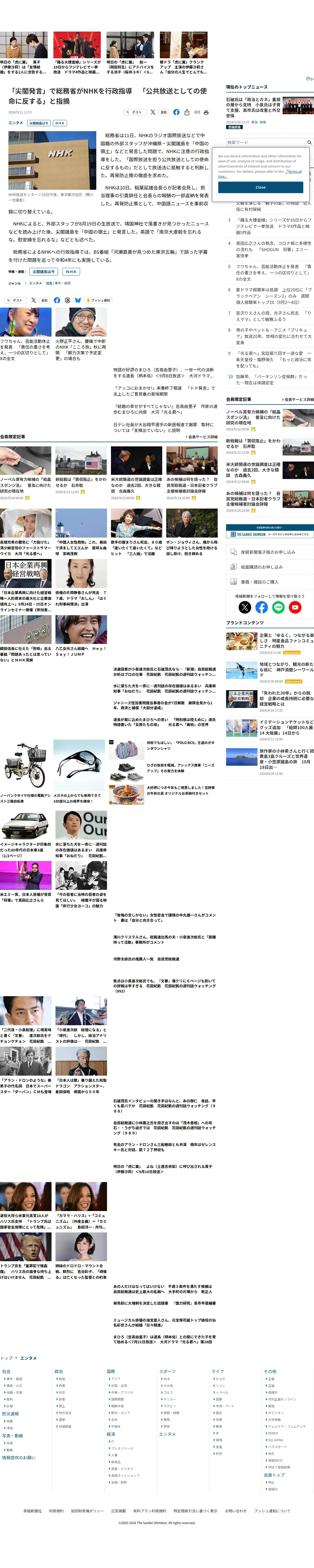The height and width of the screenshot is (1568, 314).
Task: Open the 経済 section in the footer
Action: pyautogui.click(x=111, y=1434)
